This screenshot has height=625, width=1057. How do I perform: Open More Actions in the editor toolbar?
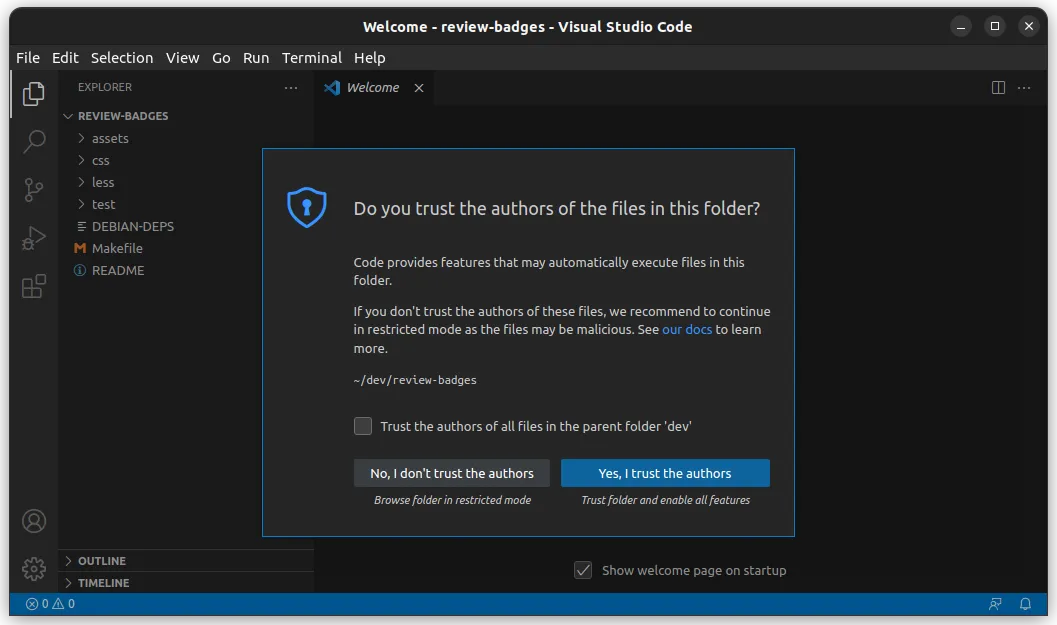(x=1023, y=88)
